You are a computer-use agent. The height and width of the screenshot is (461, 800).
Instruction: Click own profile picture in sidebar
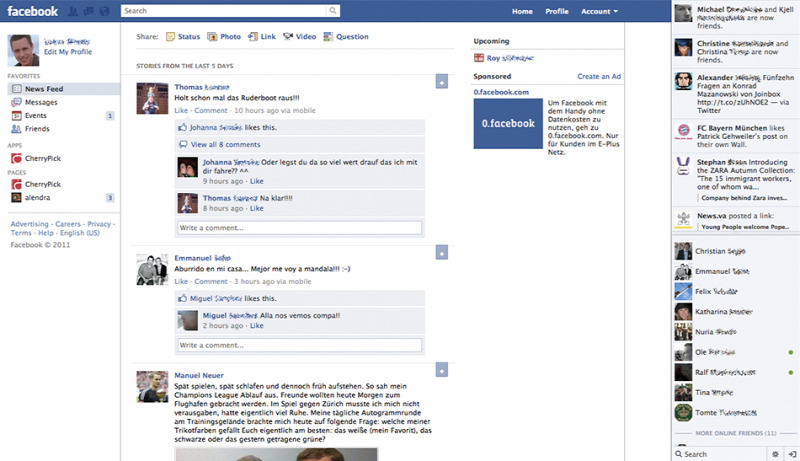pyautogui.click(x=23, y=50)
